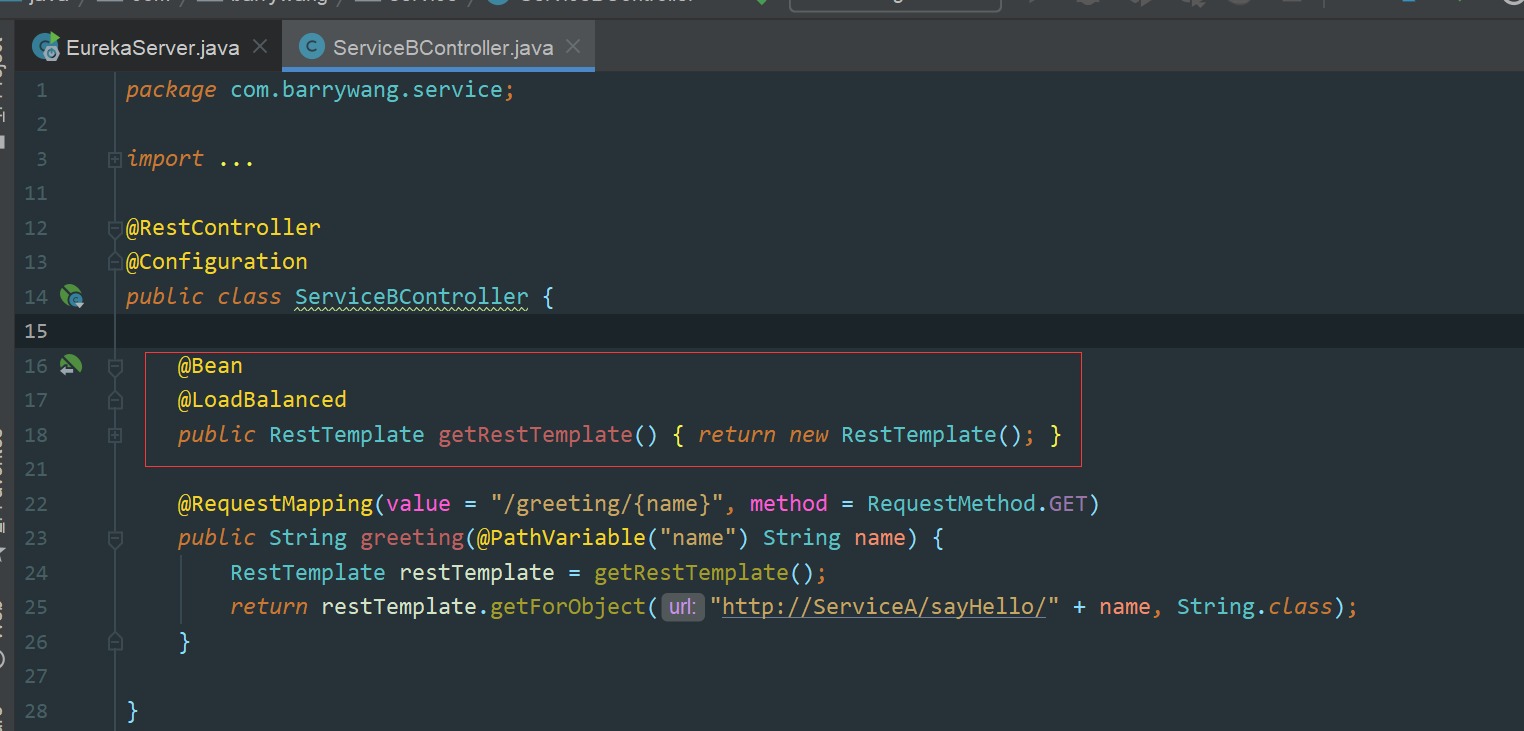Click the @RequestMapping annotation
1524x731 pixels.
[275, 503]
